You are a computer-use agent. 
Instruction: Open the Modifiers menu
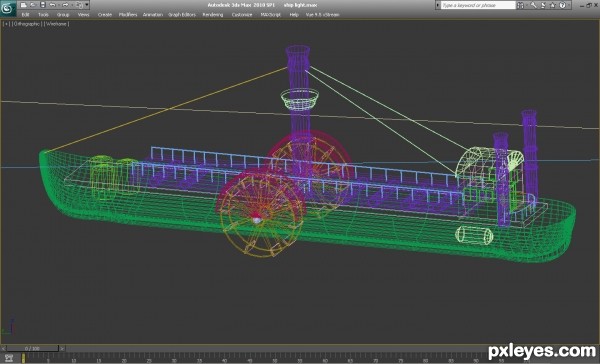(x=128, y=15)
